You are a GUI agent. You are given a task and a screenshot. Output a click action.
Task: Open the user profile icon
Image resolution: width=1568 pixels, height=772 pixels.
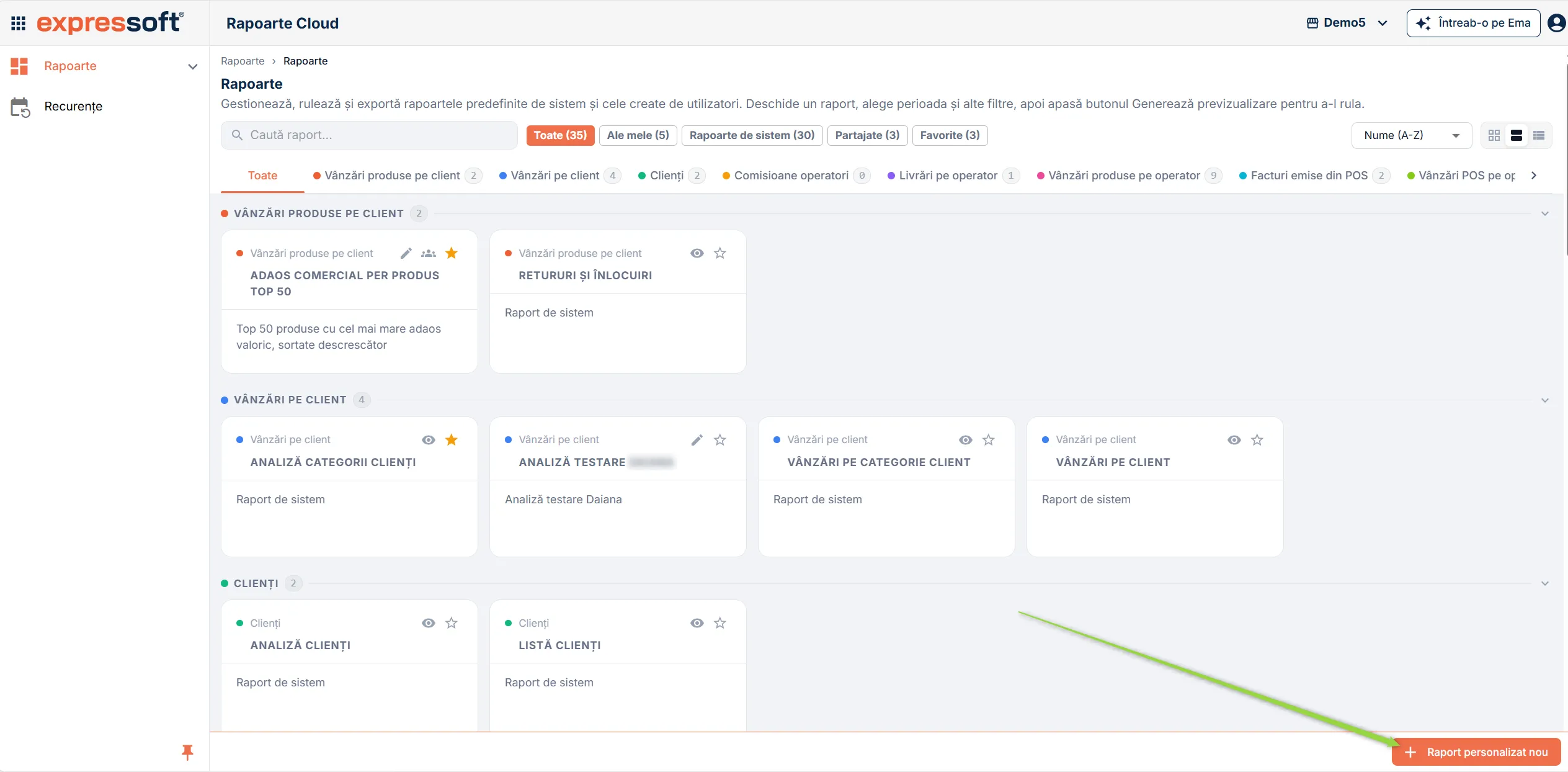pyautogui.click(x=1556, y=23)
